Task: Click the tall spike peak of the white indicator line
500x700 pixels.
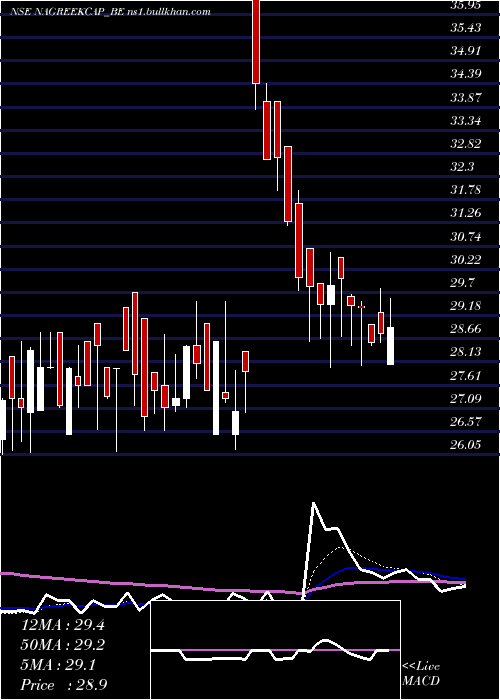Action: click(x=314, y=504)
